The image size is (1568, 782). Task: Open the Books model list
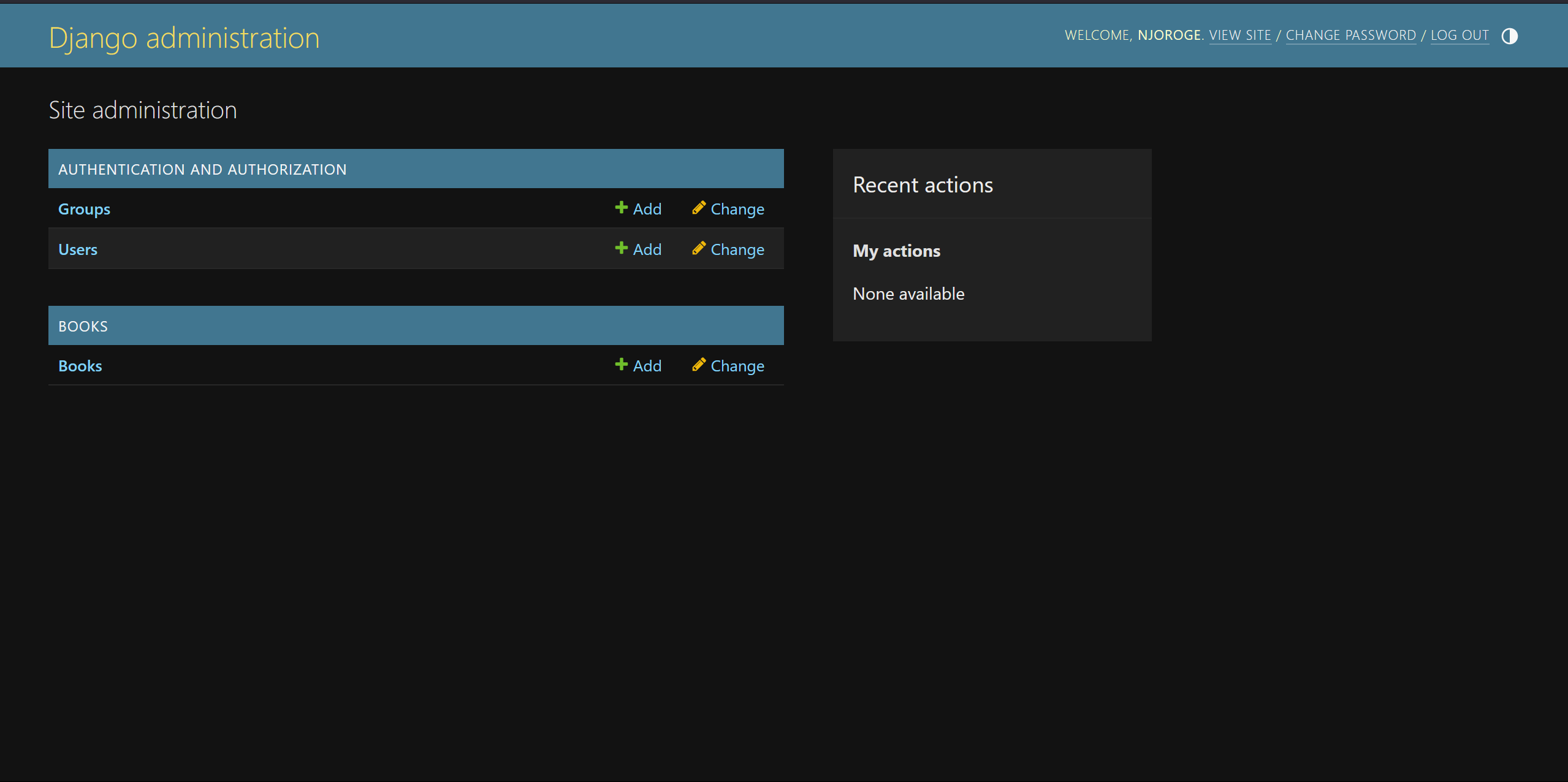[80, 365]
